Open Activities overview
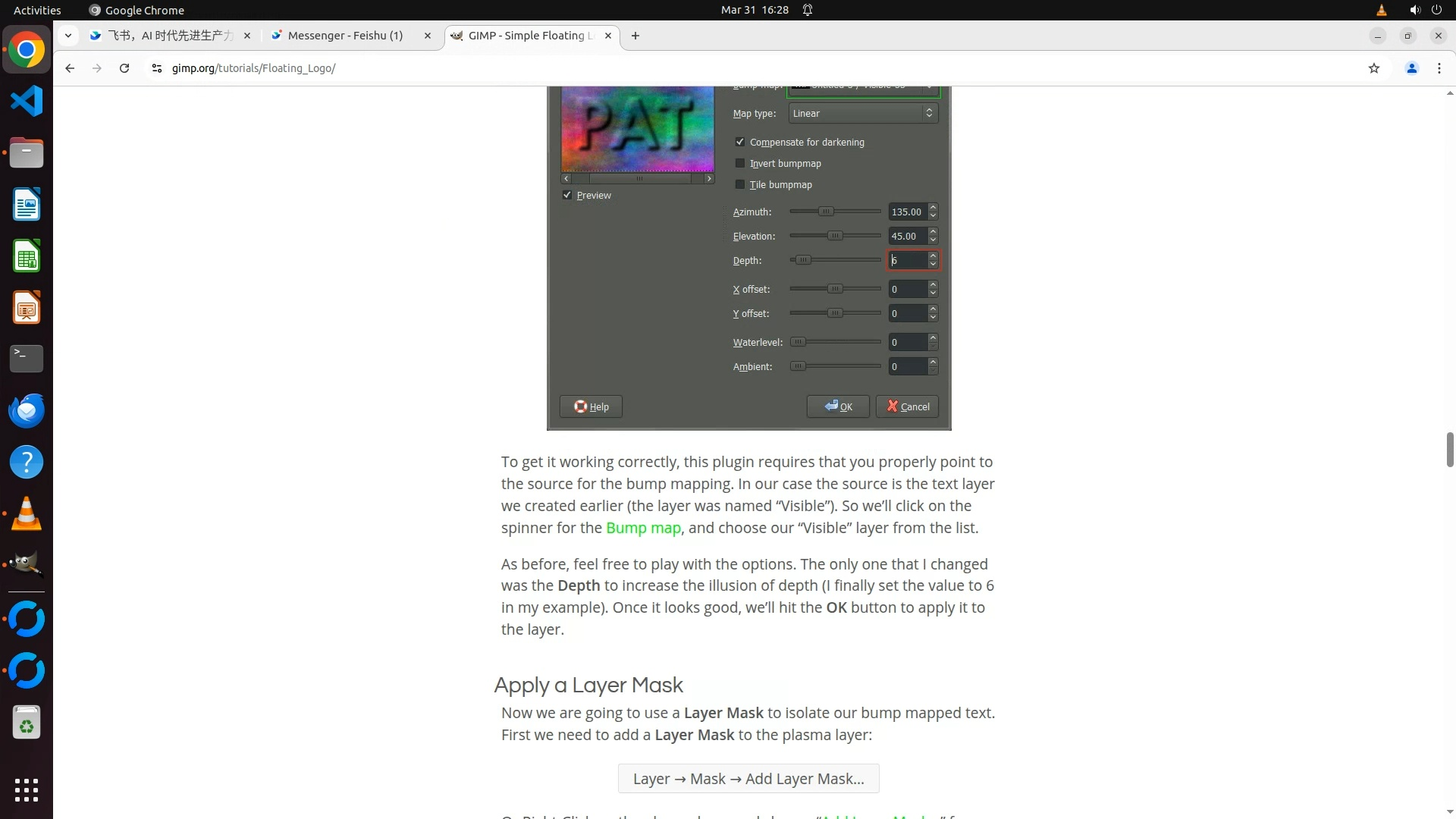 (37, 10)
